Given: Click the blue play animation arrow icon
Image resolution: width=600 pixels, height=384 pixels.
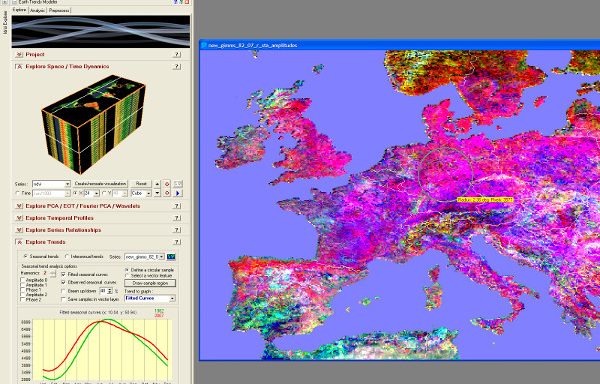Looking at the screenshot, I should tap(178, 194).
